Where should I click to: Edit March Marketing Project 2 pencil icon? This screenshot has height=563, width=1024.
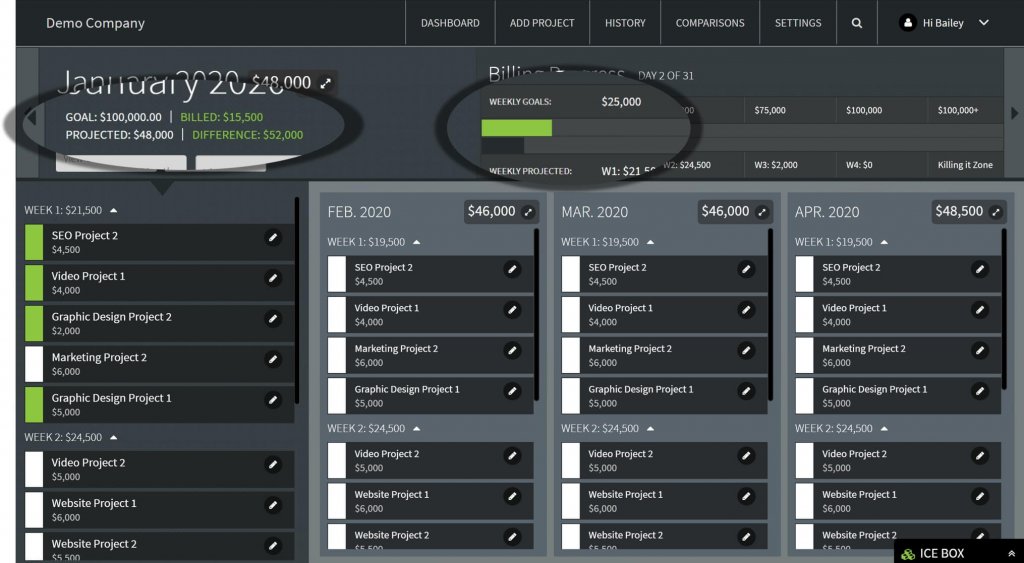point(746,350)
